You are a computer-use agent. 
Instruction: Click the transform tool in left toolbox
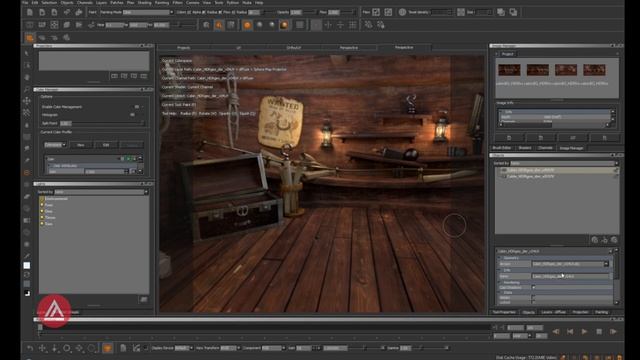27,100
